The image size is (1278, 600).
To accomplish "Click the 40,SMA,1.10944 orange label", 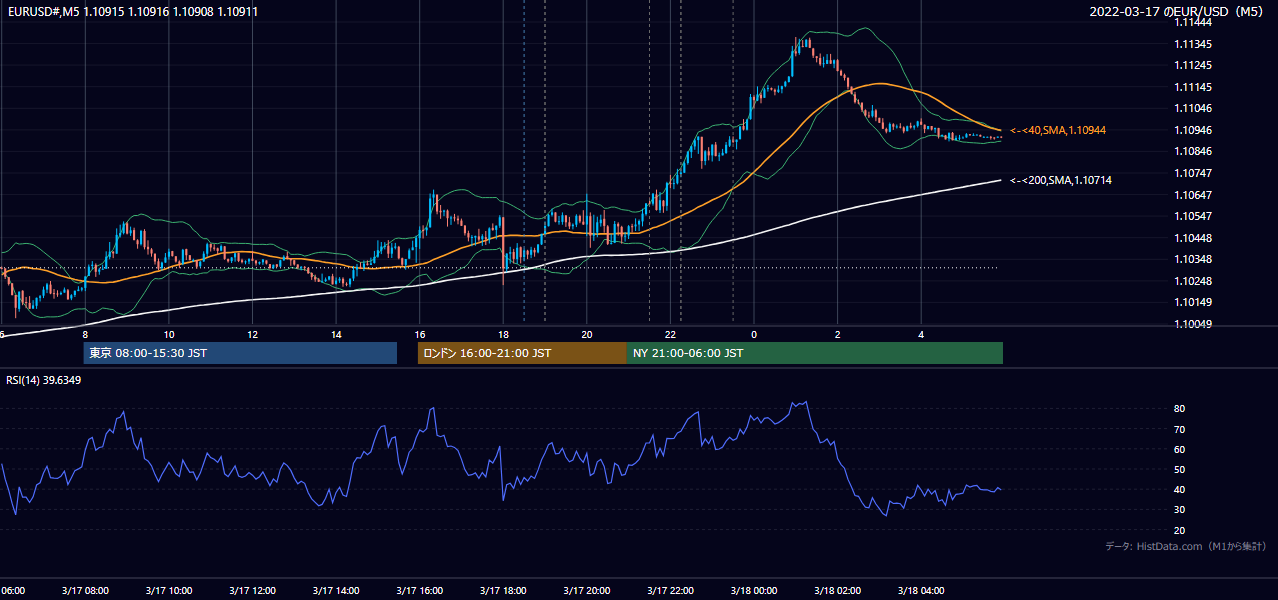I will 1057,130.
